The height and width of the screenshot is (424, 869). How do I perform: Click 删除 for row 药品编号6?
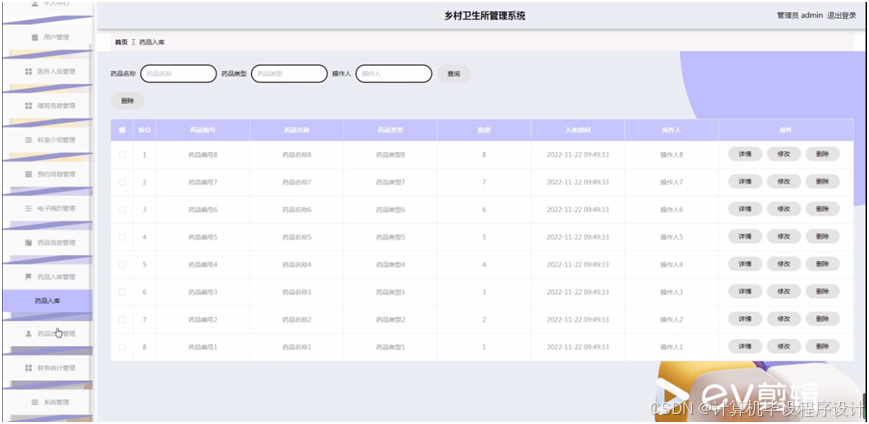(x=822, y=209)
